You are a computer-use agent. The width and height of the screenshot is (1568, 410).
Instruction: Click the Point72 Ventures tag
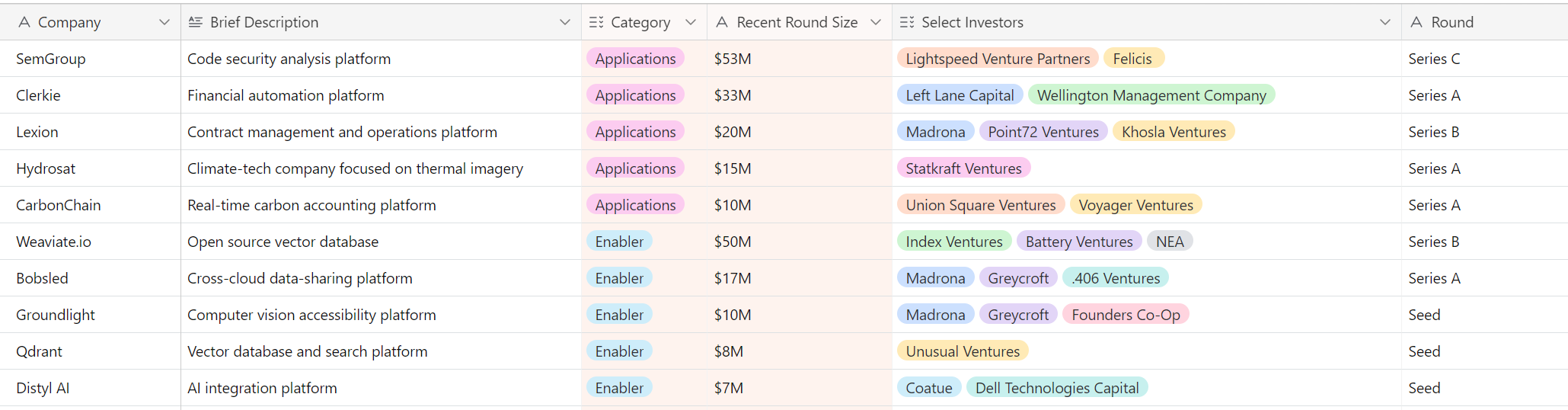click(x=1043, y=132)
